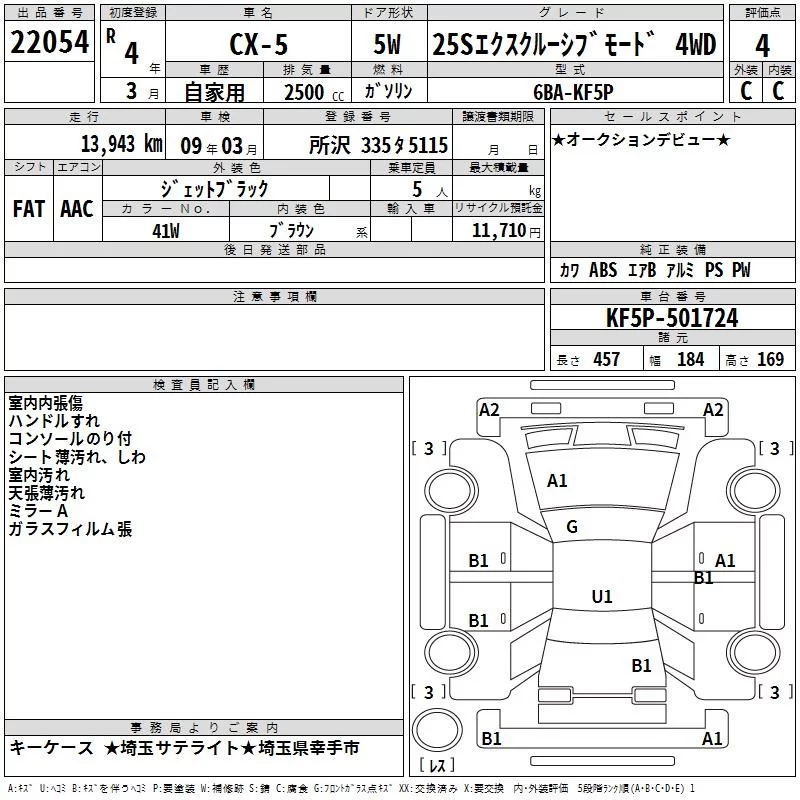This screenshot has height=800, width=800.
Task: Click door type value 5W
Action: click(x=388, y=44)
